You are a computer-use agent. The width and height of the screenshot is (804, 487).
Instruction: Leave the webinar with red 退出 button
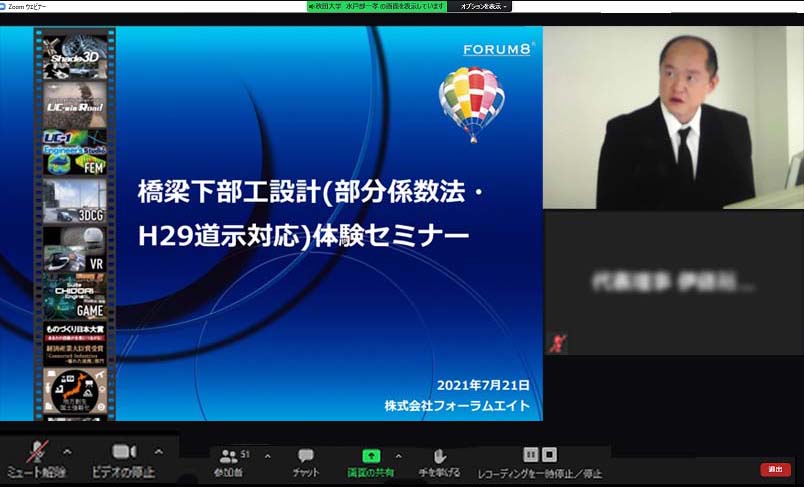[x=775, y=469]
